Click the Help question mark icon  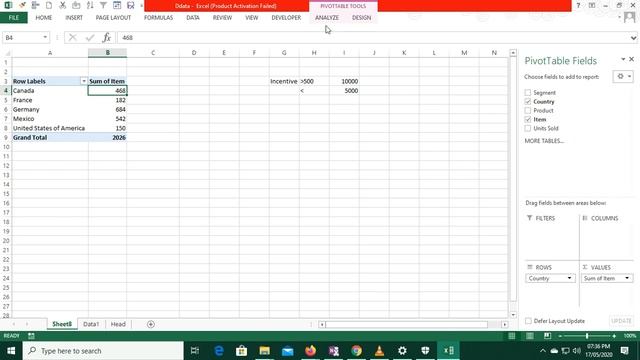[578, 5]
